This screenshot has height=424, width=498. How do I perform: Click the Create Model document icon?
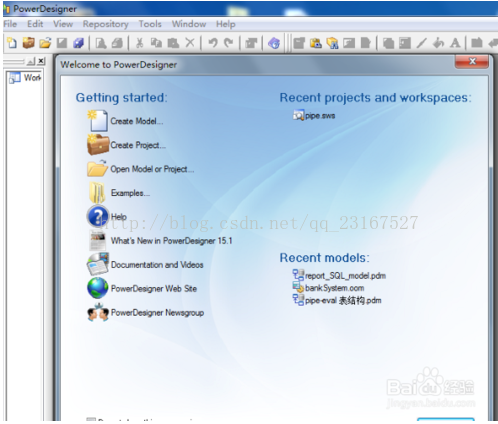[x=97, y=121]
